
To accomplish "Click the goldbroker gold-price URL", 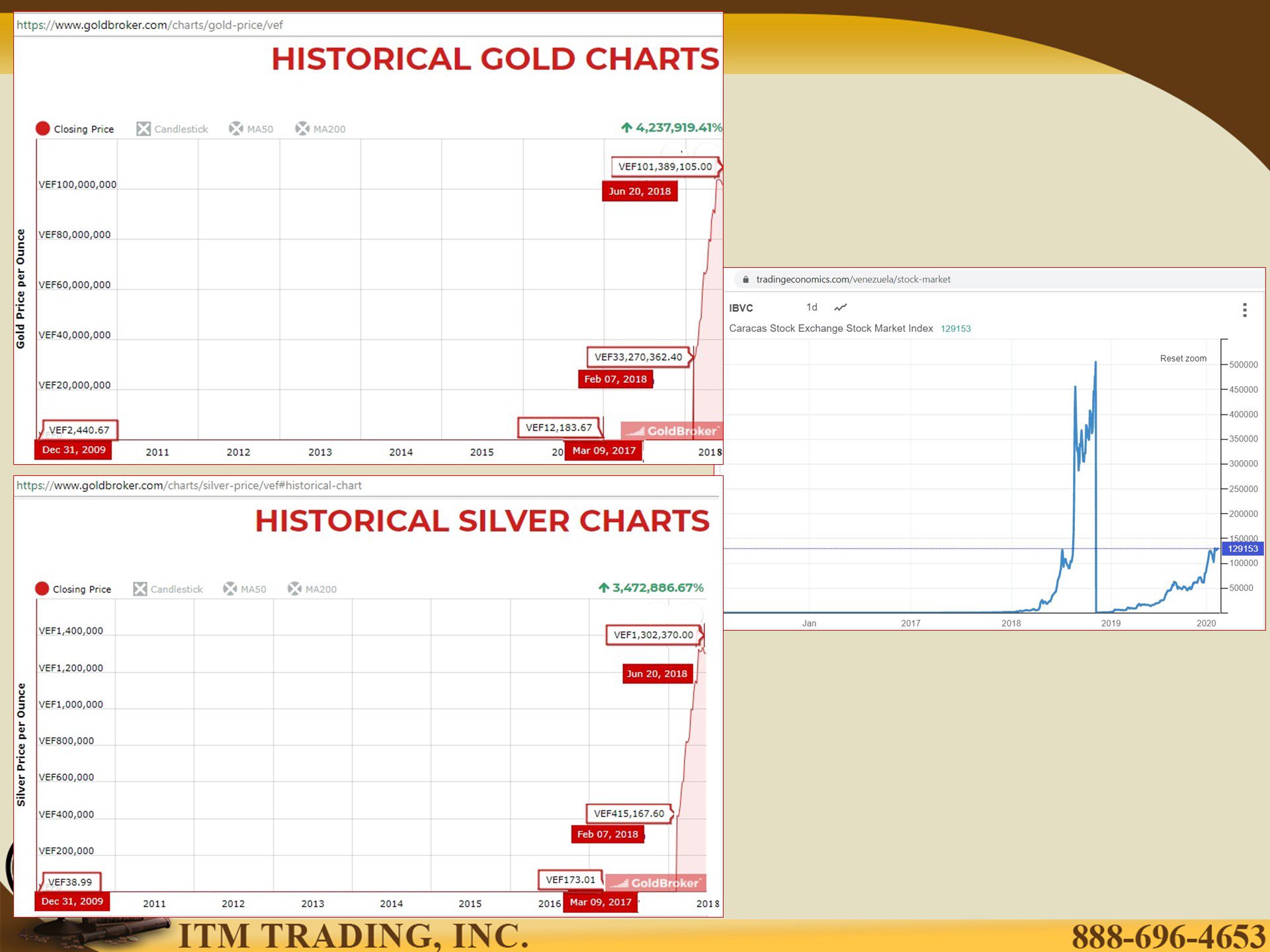I will click(x=149, y=25).
